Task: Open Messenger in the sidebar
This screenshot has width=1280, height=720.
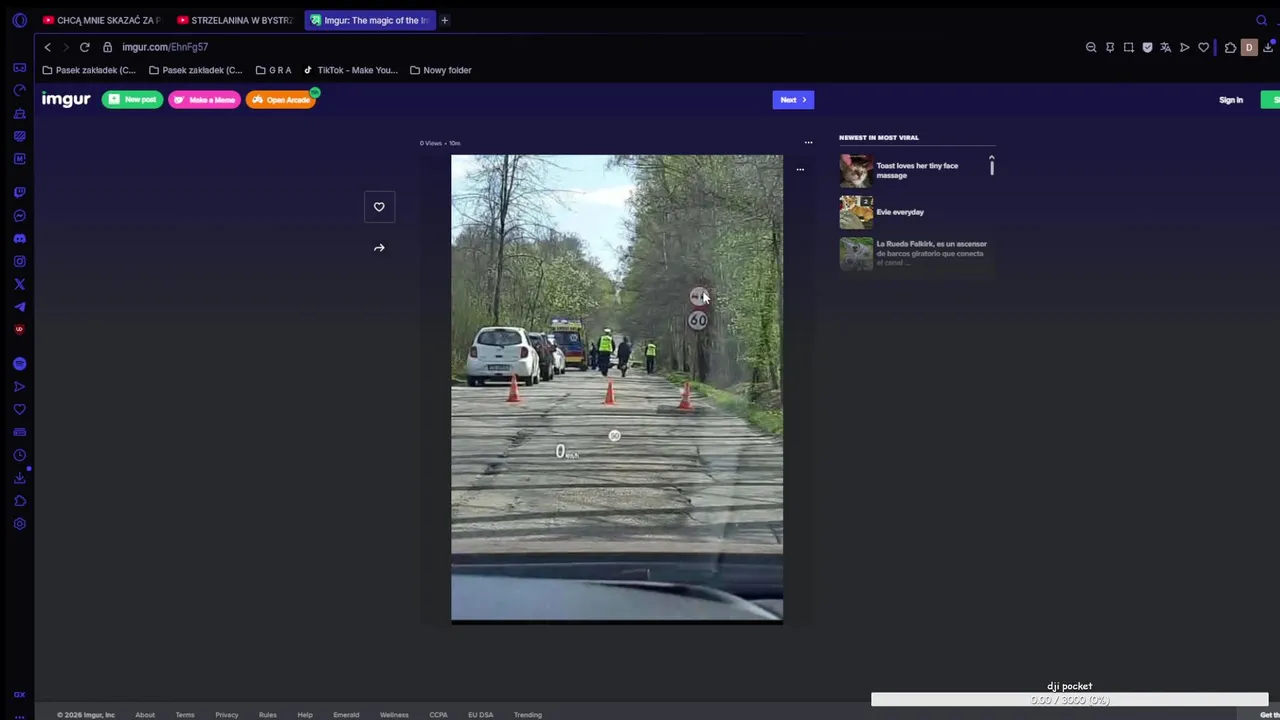Action: pyautogui.click(x=19, y=215)
